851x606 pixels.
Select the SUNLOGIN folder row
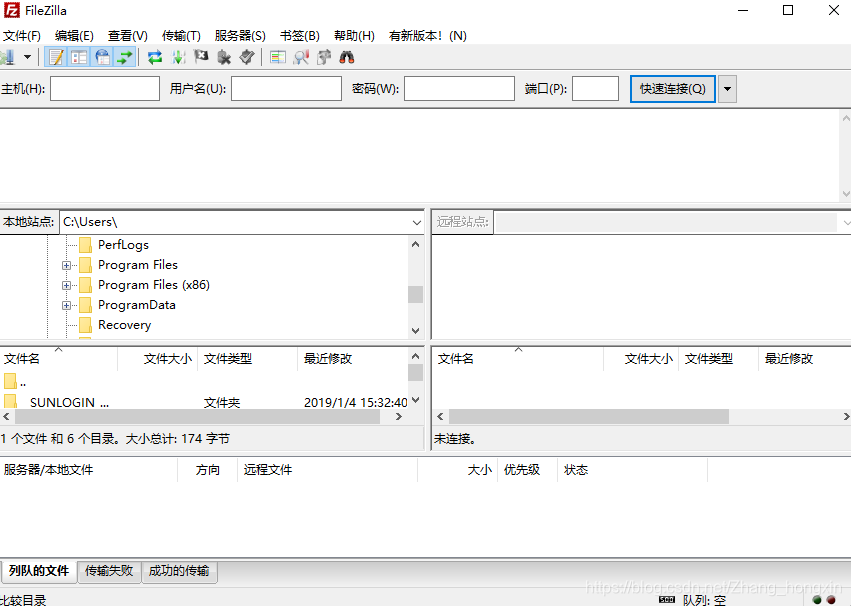click(x=204, y=402)
